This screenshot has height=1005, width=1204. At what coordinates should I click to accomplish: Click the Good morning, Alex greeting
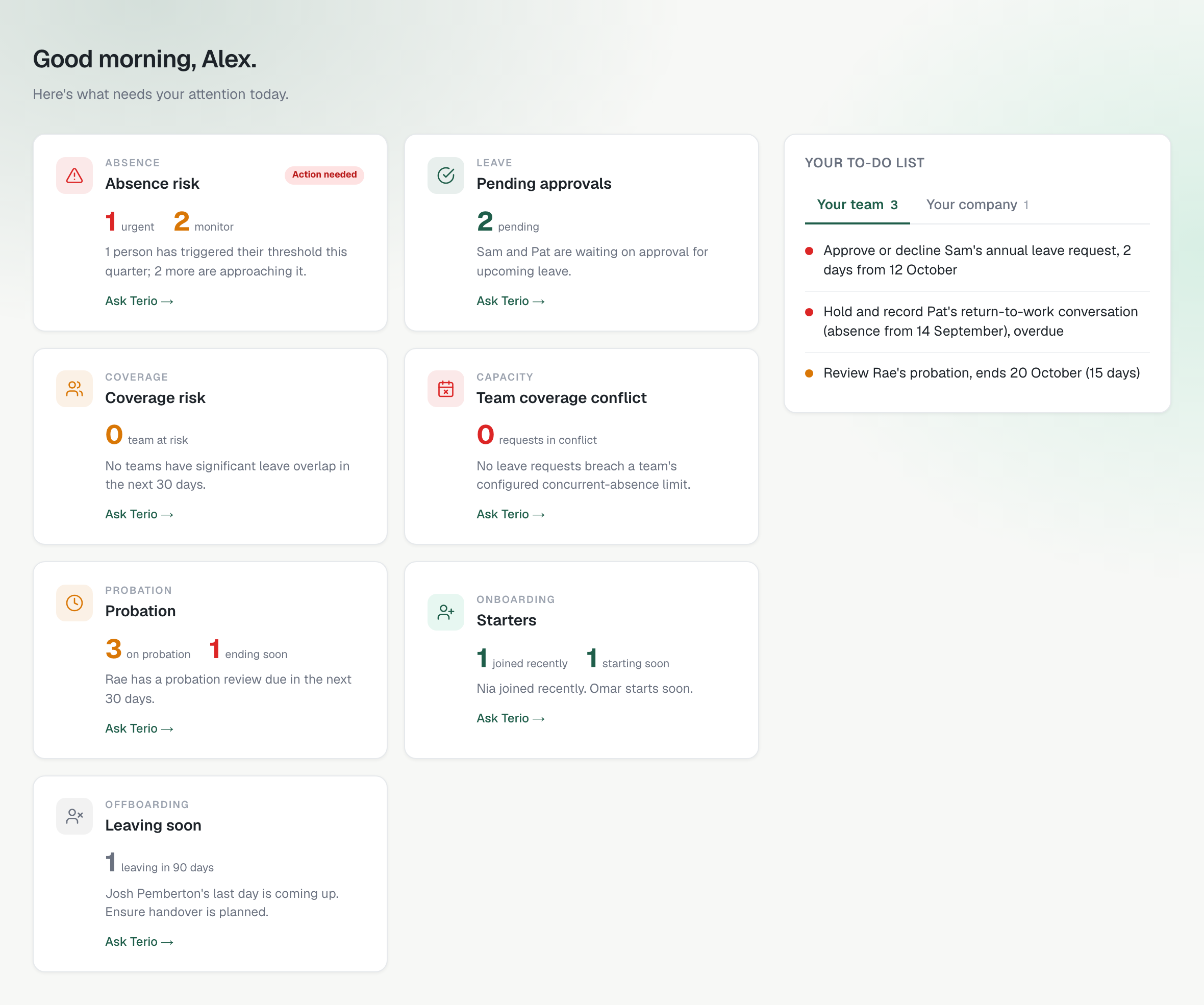(x=144, y=59)
